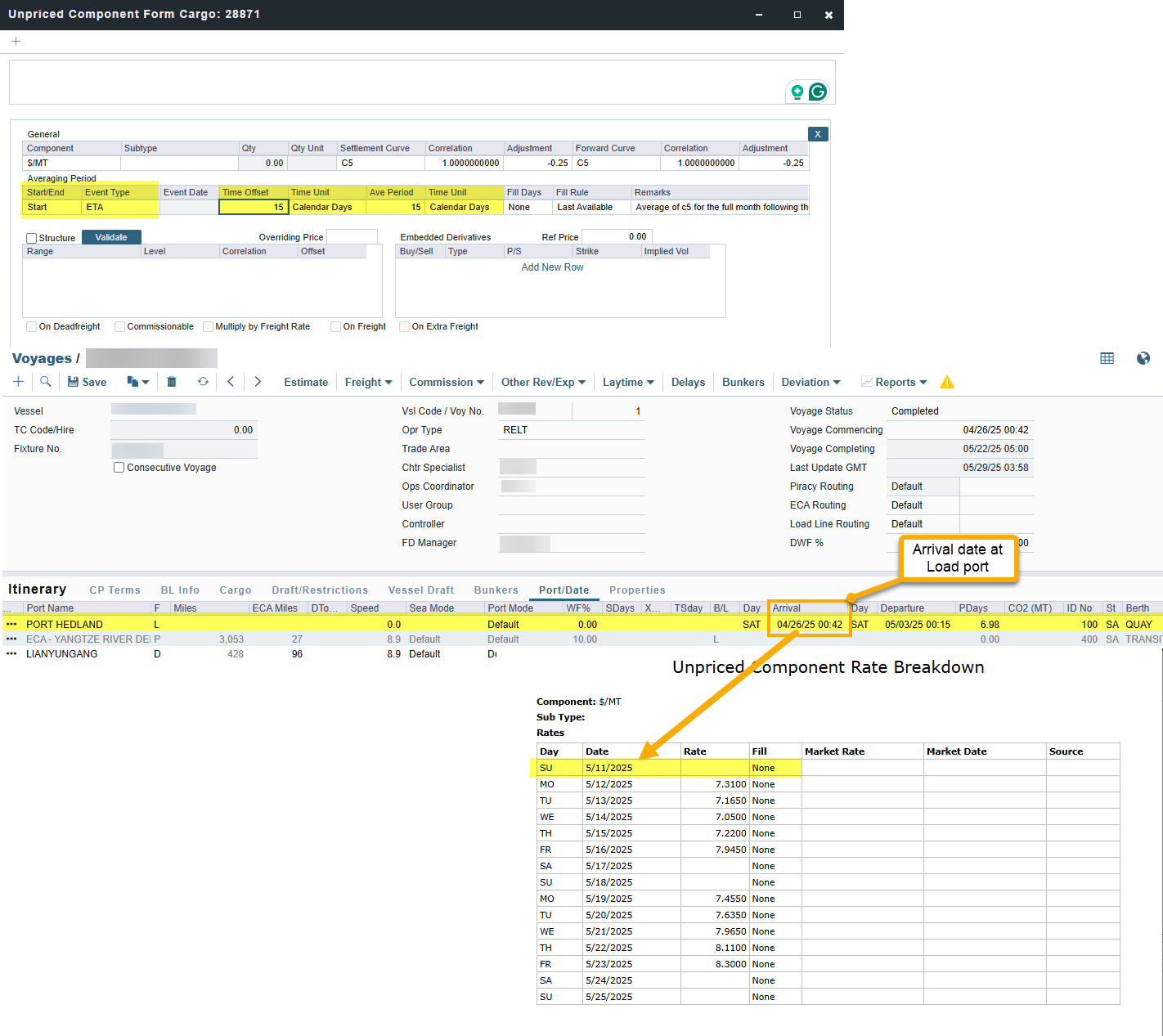Sort by the Arrival column header
This screenshot has height=1036, width=1163.
tap(808, 608)
